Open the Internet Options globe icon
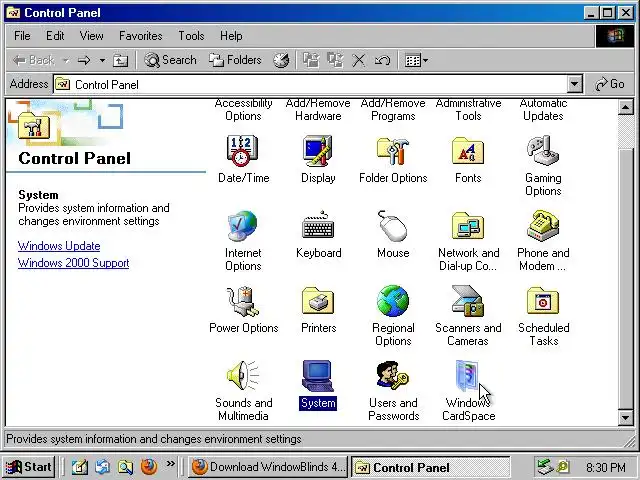The image size is (640, 480). tap(242, 226)
